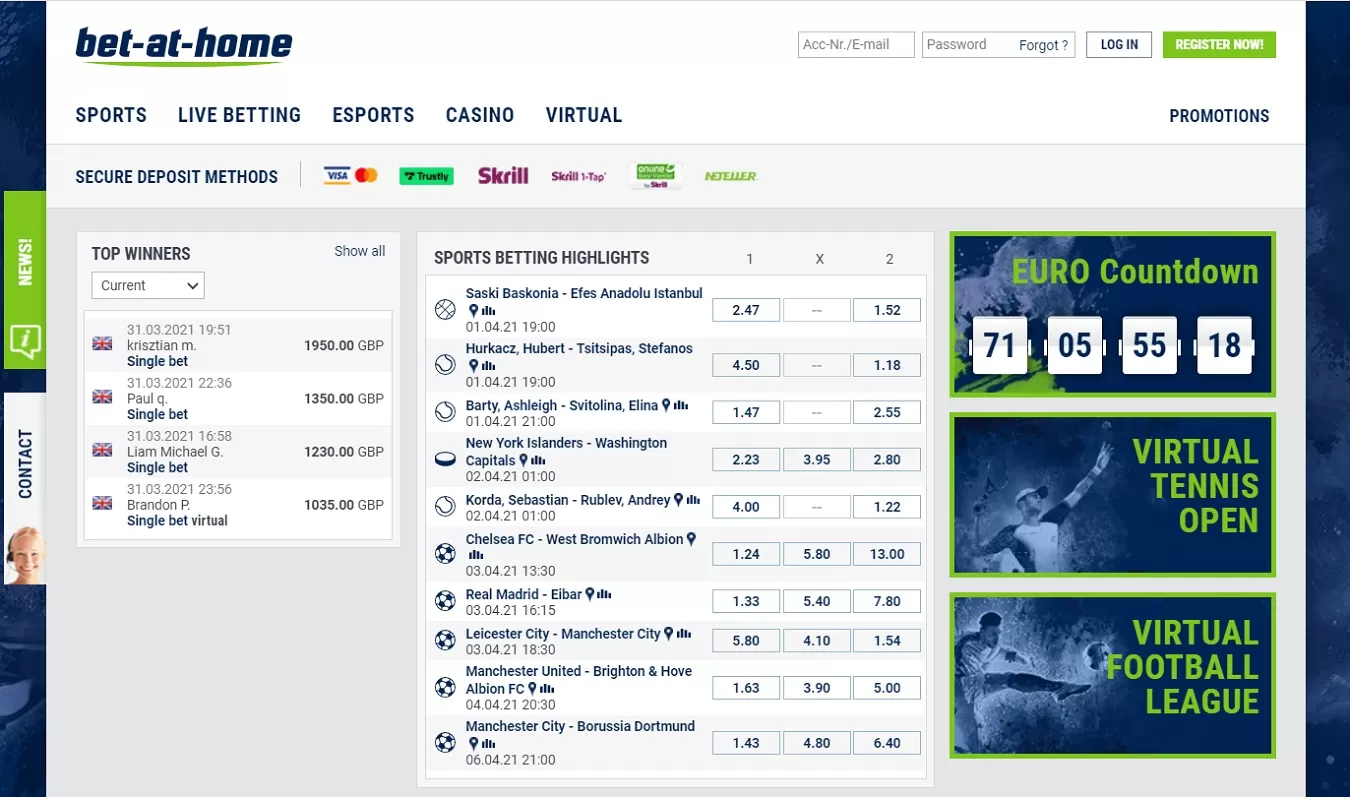Screen dimensions: 1350x797
Task: Select the Trustly deposit icon
Action: [426, 176]
